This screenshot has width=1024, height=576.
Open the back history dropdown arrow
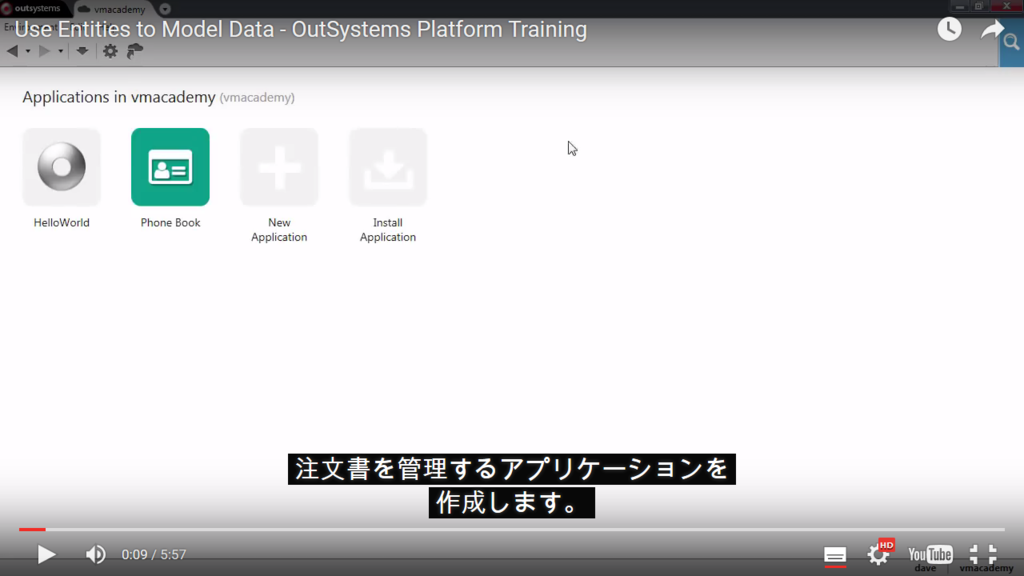coord(27,51)
